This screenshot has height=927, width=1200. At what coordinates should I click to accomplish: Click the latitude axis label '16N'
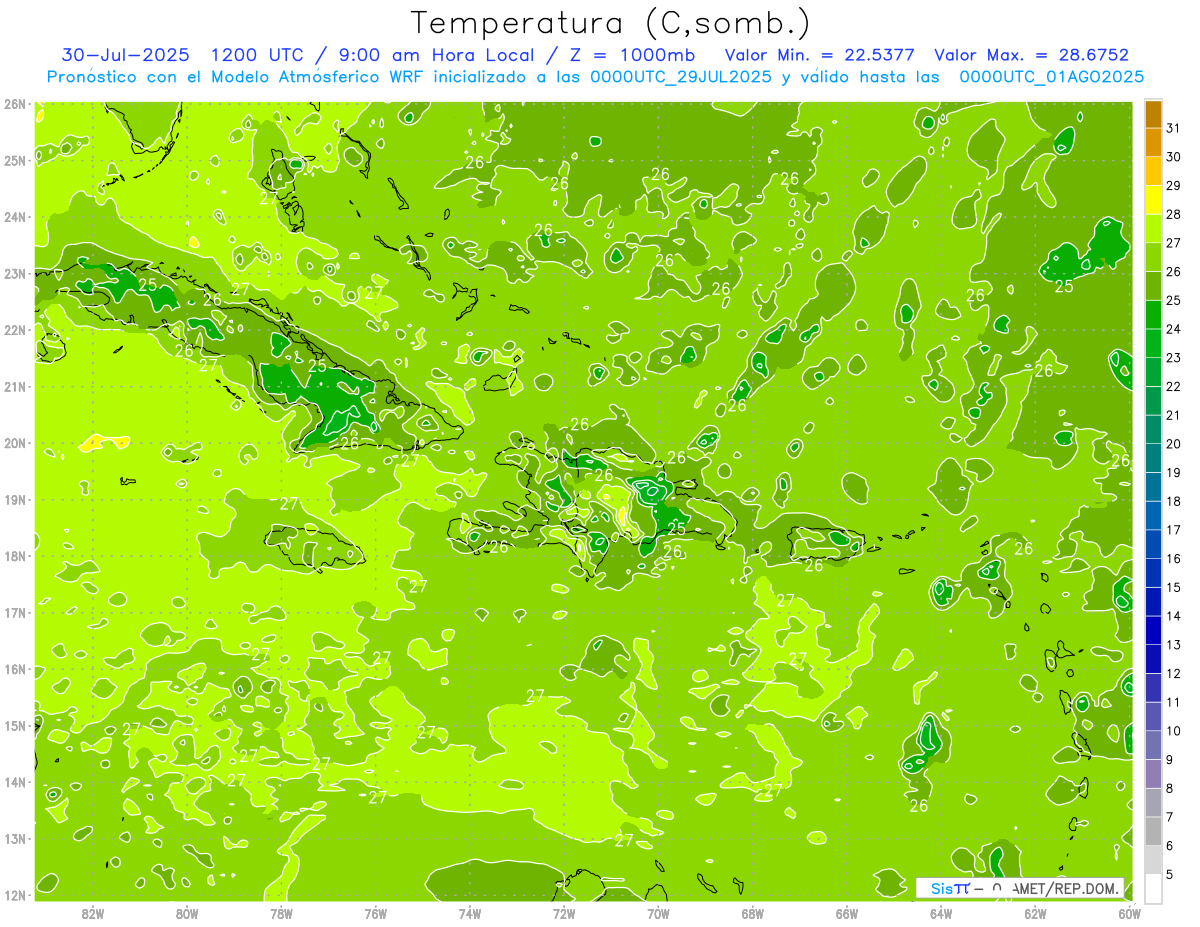click(15, 668)
